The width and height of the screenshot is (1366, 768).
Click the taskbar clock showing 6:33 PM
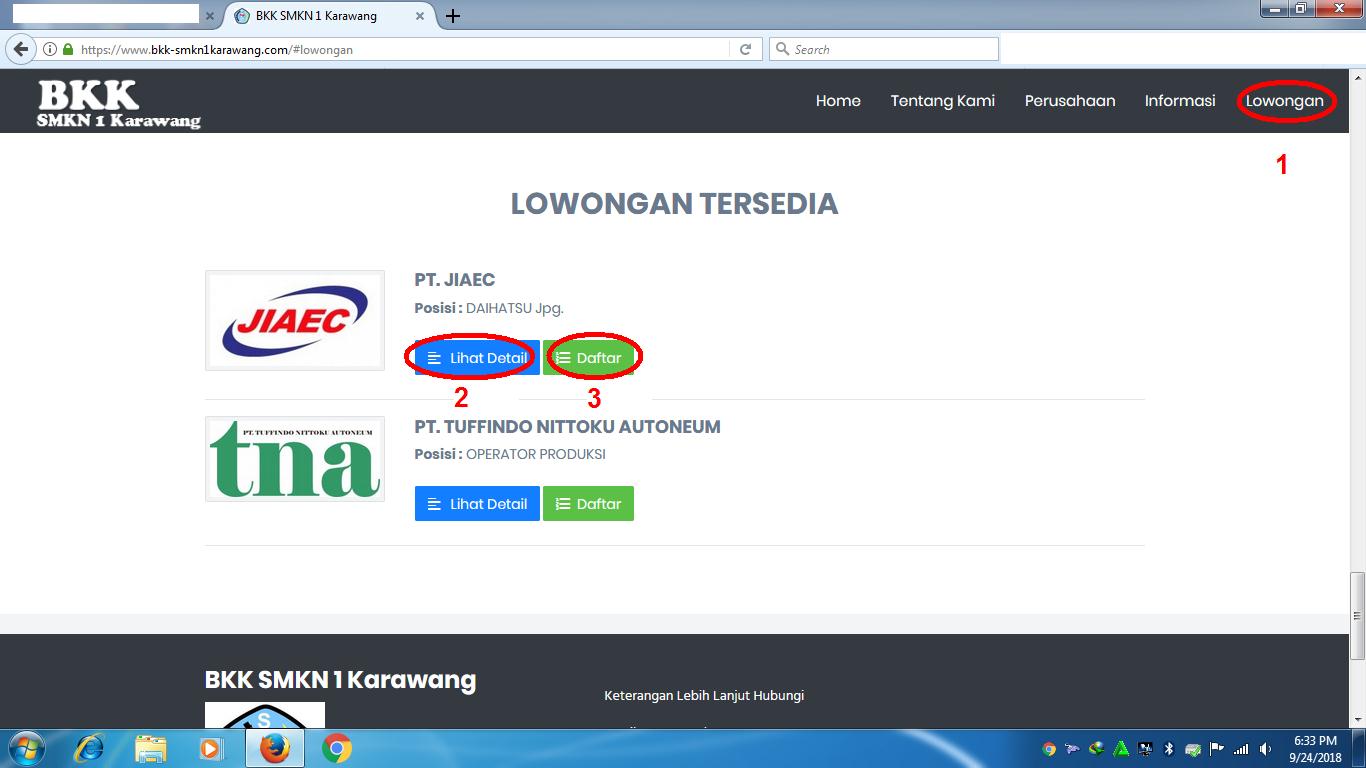coord(1315,749)
